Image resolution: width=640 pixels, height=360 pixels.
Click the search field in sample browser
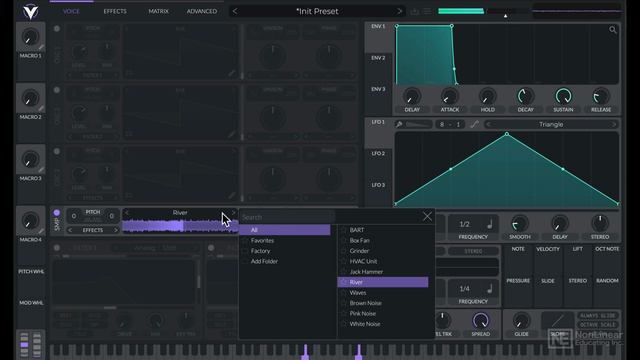click(x=288, y=217)
